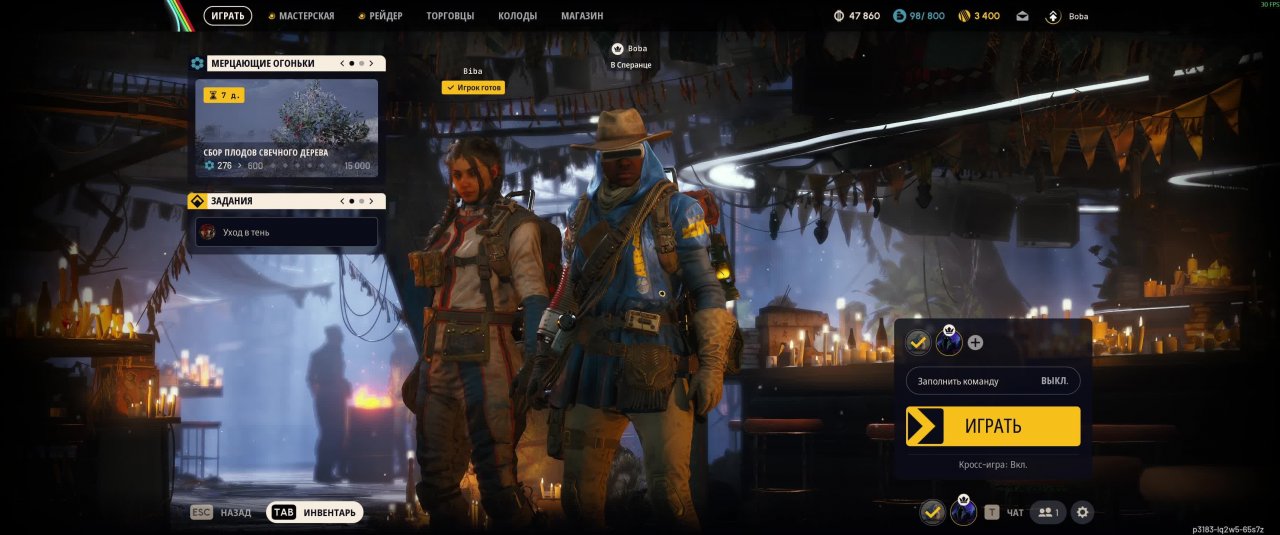This screenshot has height=535, width=1280.
Task: Open the Чат label
Action: point(1015,513)
